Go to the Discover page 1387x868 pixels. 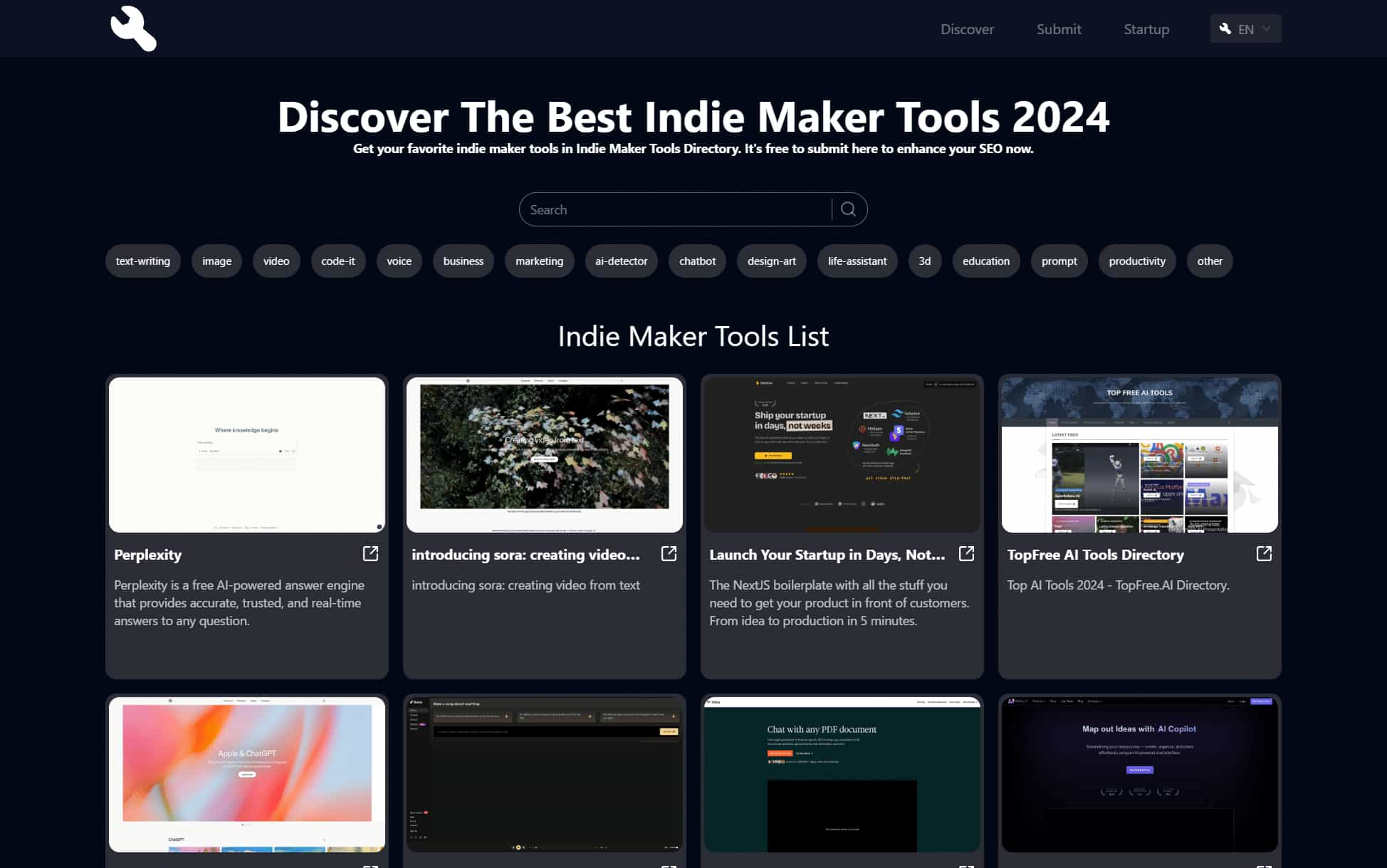tap(967, 29)
